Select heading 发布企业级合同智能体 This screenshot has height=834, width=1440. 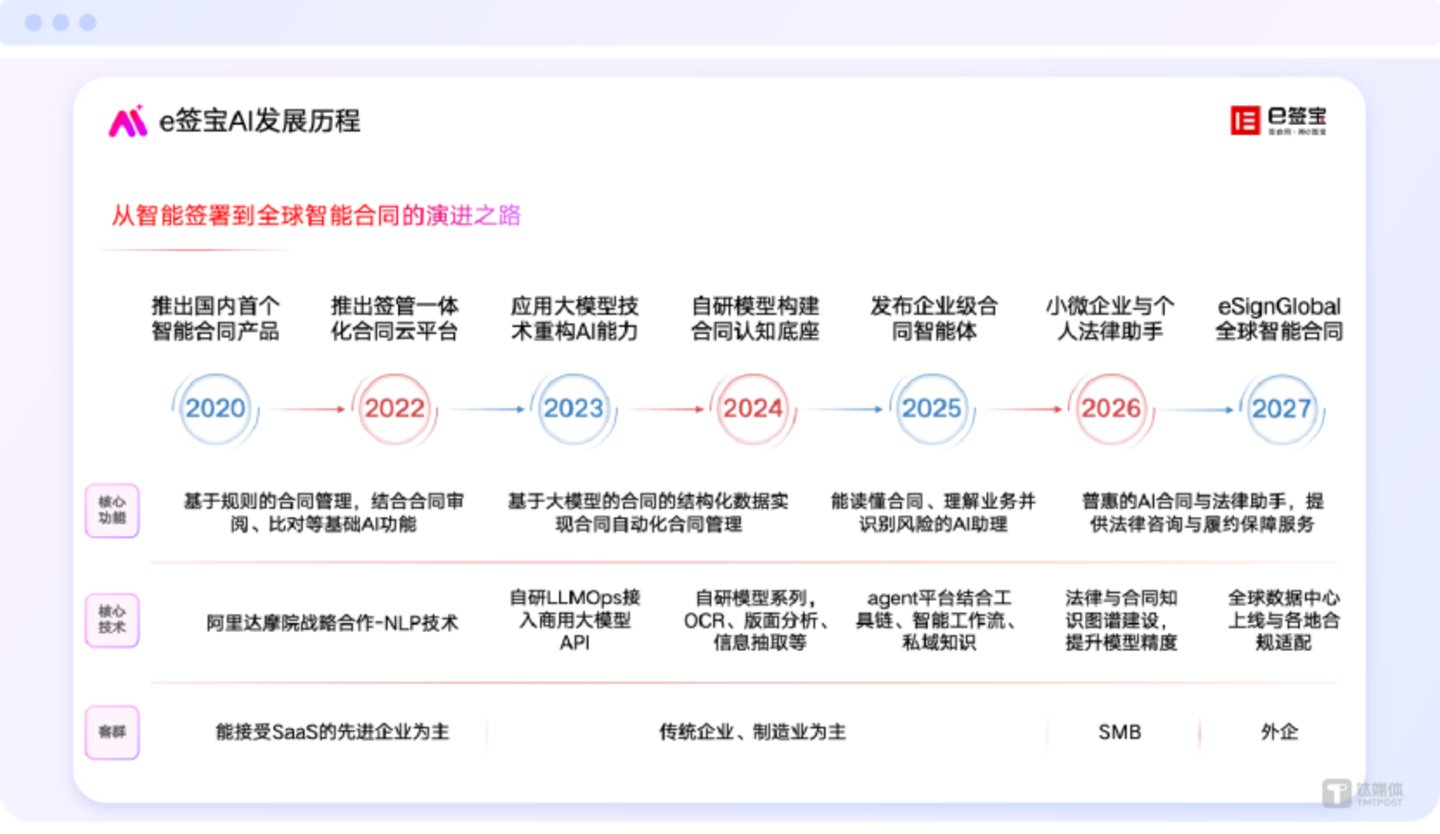click(x=934, y=318)
